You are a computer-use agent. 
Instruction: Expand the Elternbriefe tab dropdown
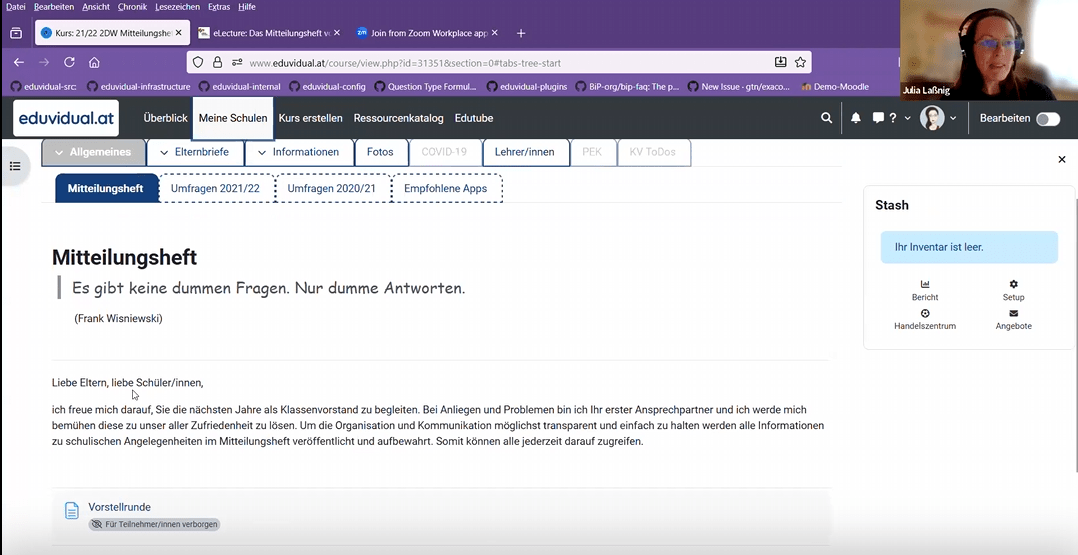[x=164, y=153]
